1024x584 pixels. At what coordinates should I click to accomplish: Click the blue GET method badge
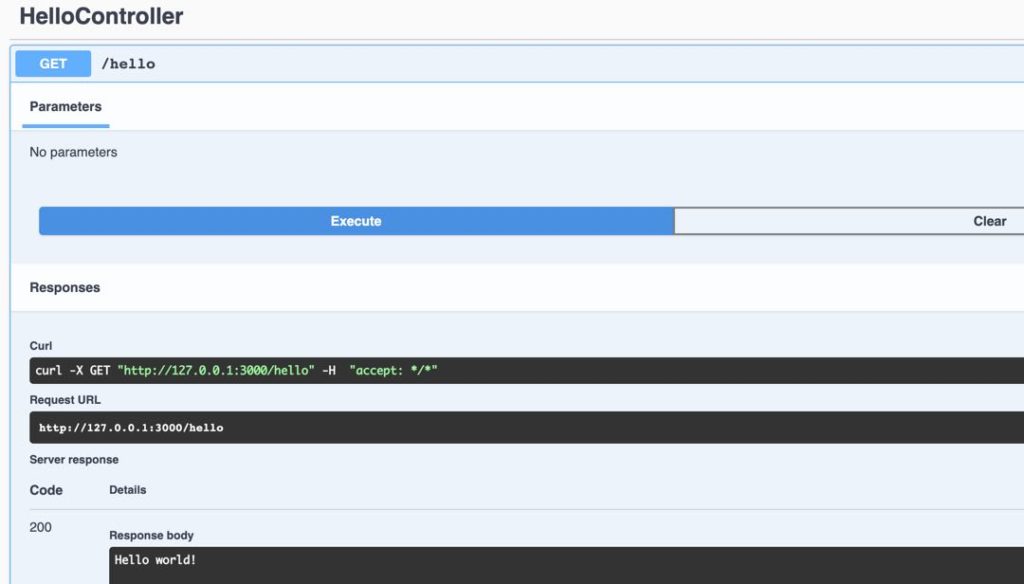pyautogui.click(x=53, y=64)
